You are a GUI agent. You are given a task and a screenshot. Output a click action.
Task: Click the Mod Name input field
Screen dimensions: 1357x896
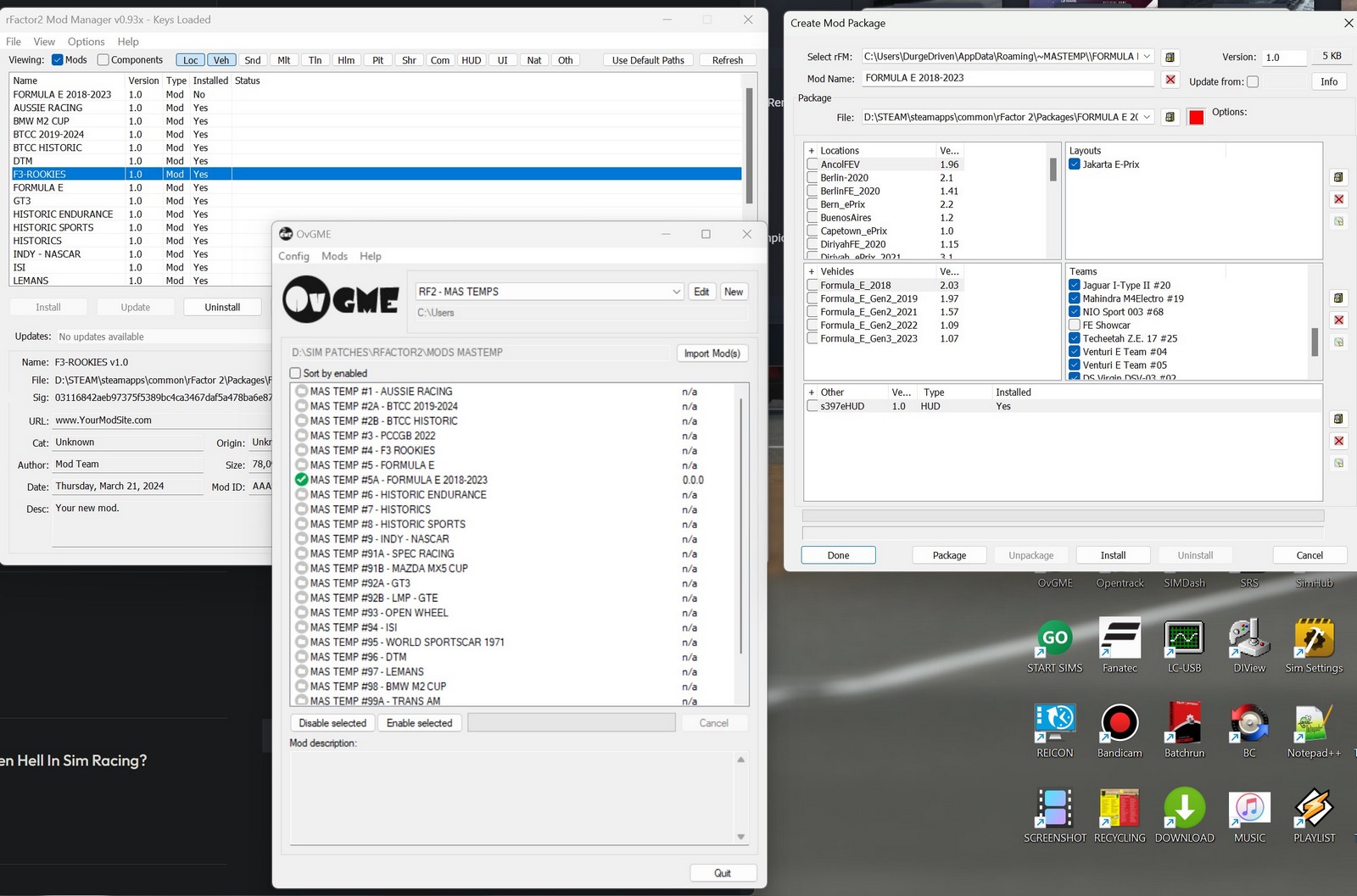1007,78
